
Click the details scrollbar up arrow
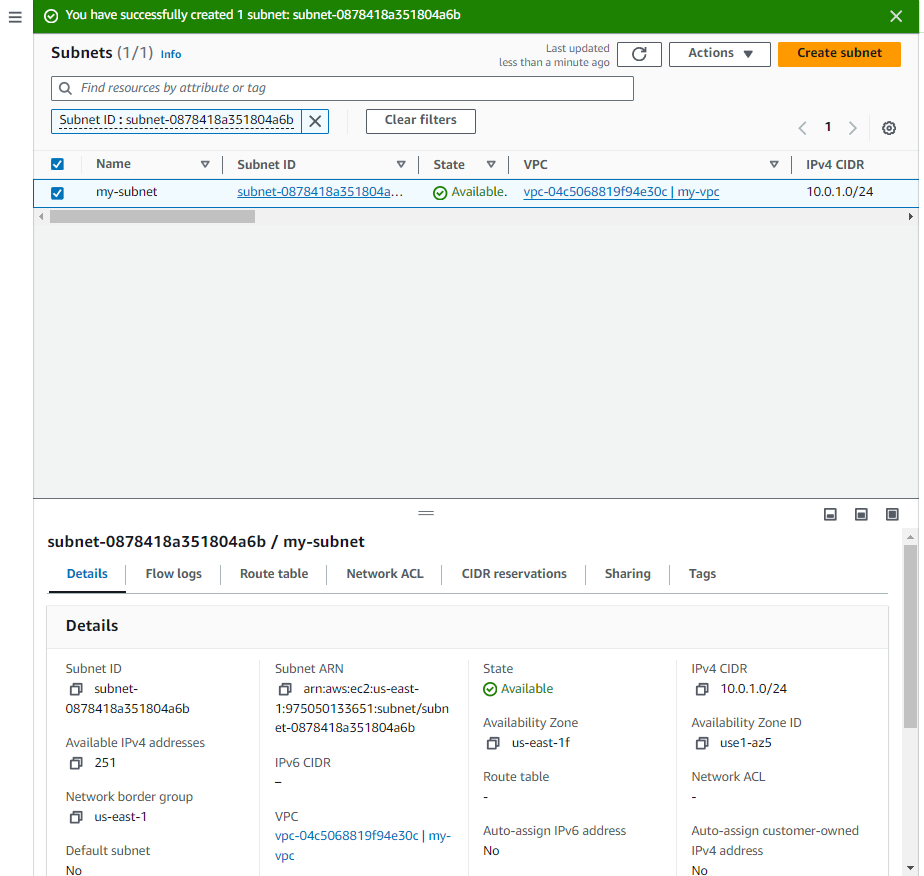[x=910, y=537]
